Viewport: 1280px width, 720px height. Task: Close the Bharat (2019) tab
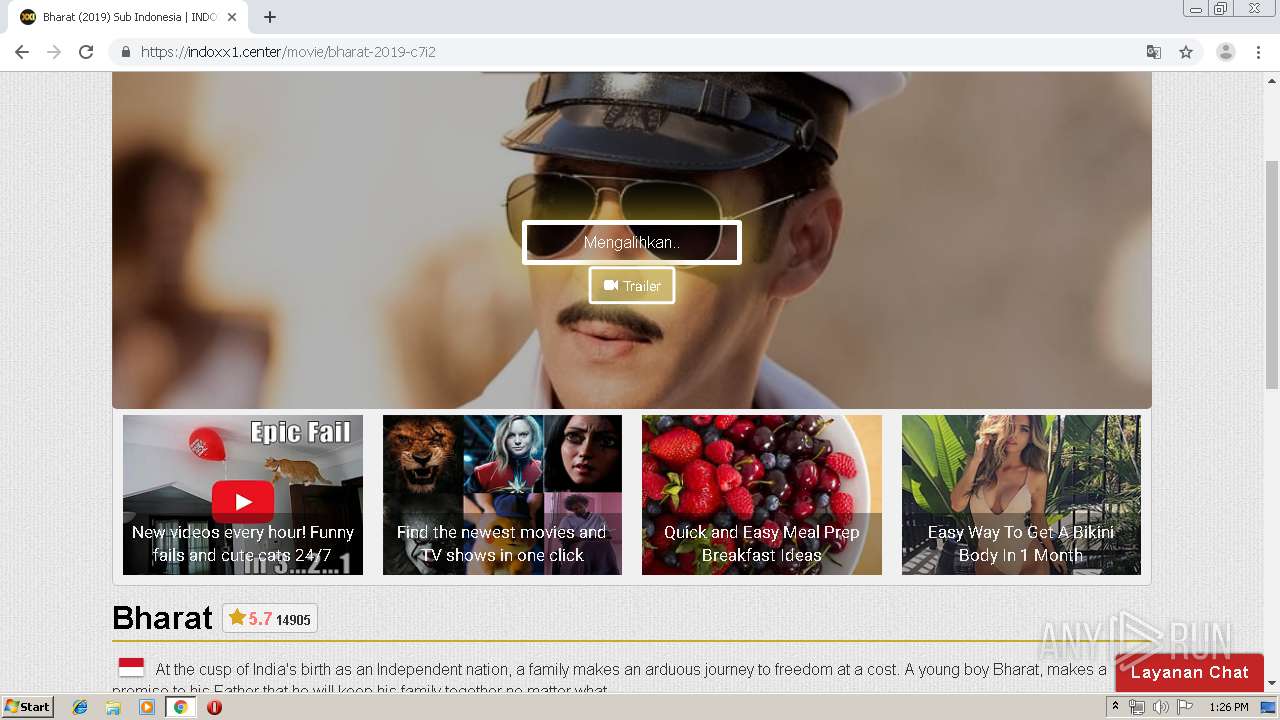[x=232, y=17]
